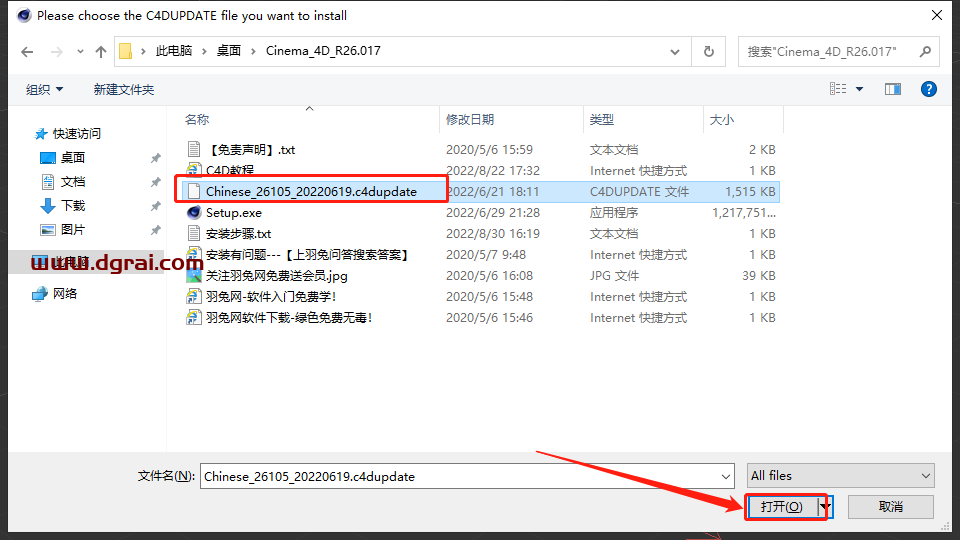
Task: Toggle the preview pane icon
Action: (893, 89)
